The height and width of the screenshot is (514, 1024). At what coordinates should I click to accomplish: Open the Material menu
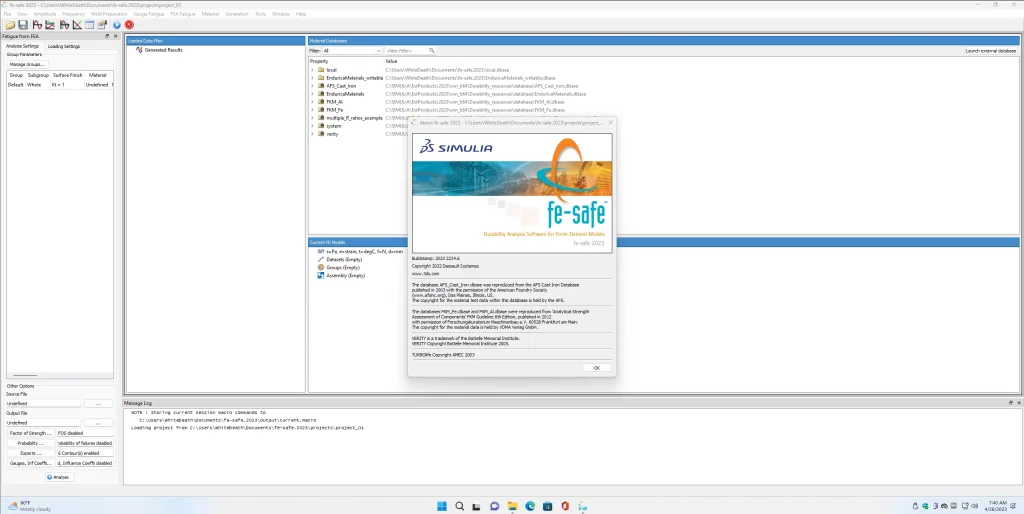[x=210, y=15]
